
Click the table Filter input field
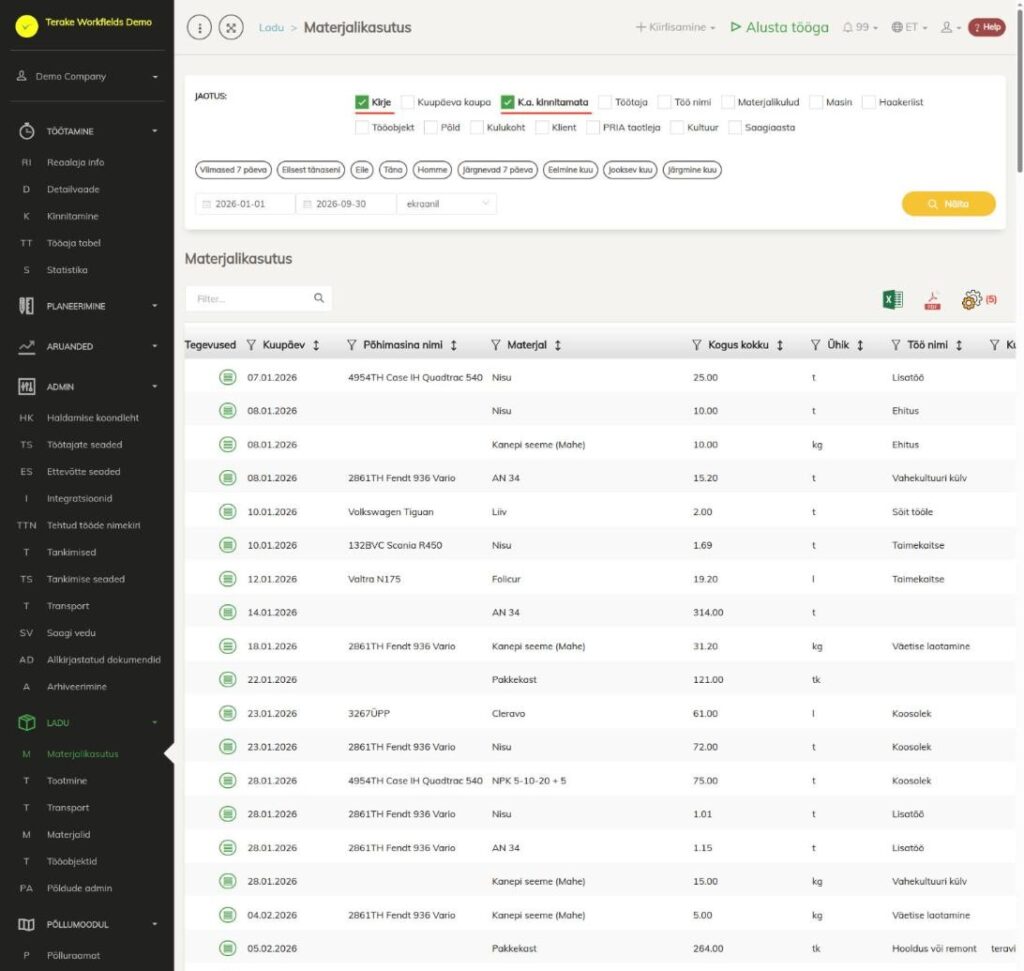click(x=258, y=298)
